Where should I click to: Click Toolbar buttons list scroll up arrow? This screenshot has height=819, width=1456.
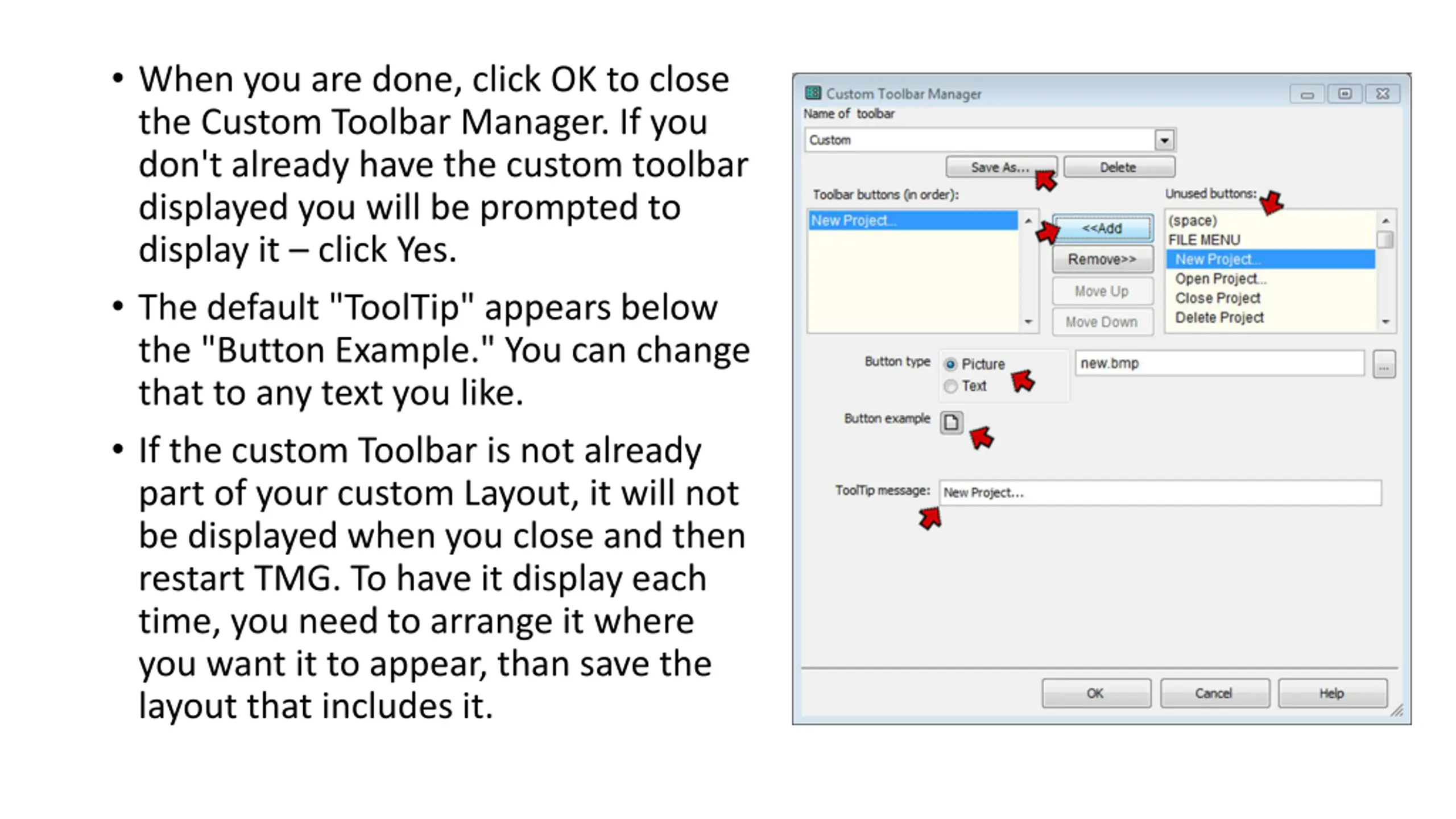click(x=1028, y=221)
